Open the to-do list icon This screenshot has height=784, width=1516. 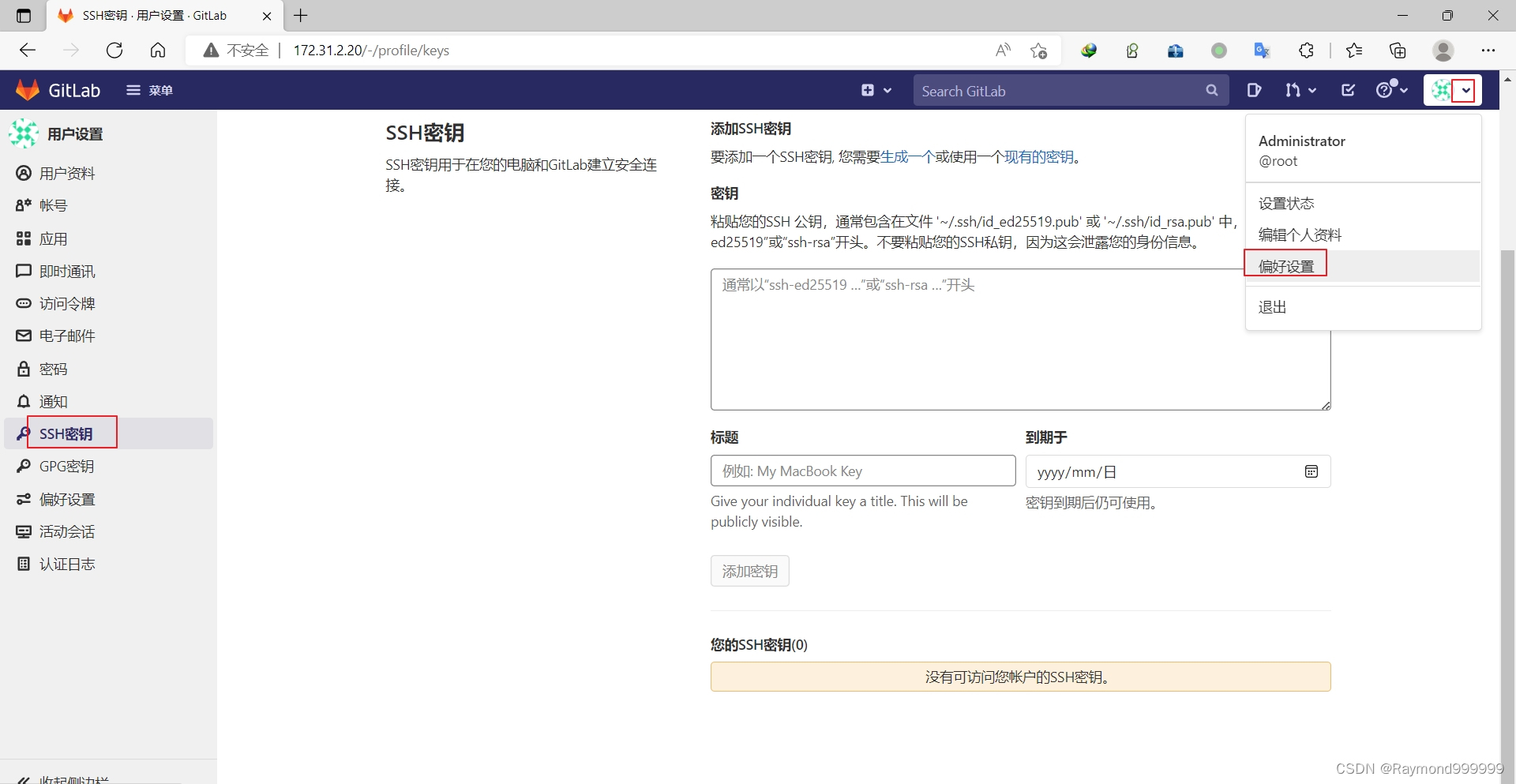click(1349, 90)
